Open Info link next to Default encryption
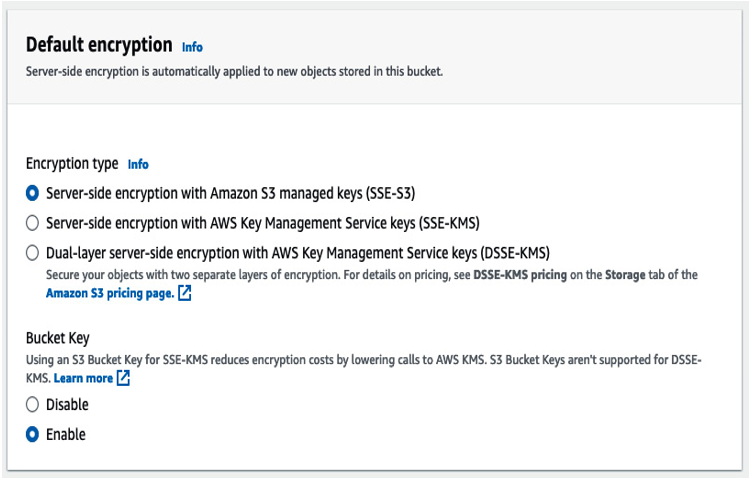Image resolution: width=752 pixels, height=480 pixels. (x=192, y=47)
